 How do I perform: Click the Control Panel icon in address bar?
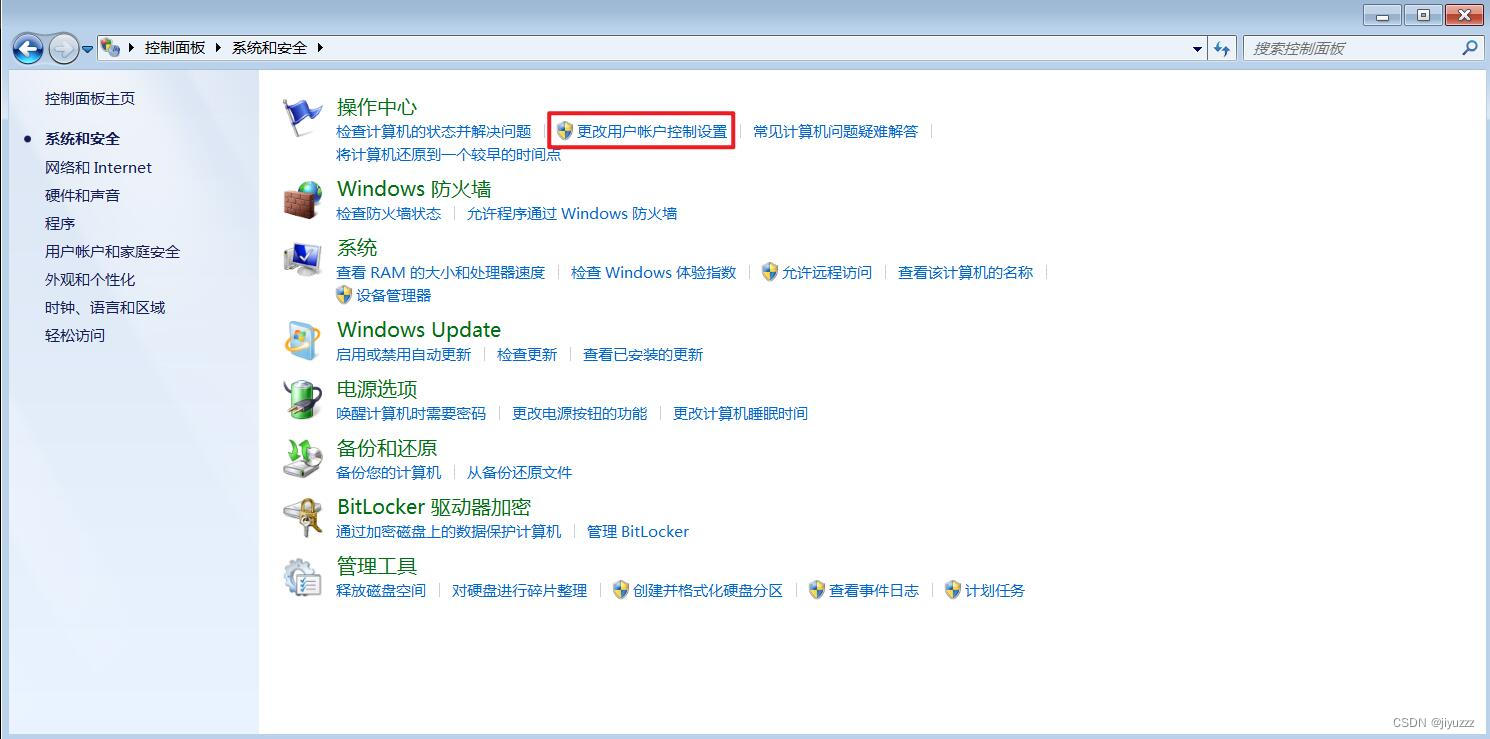(x=110, y=47)
